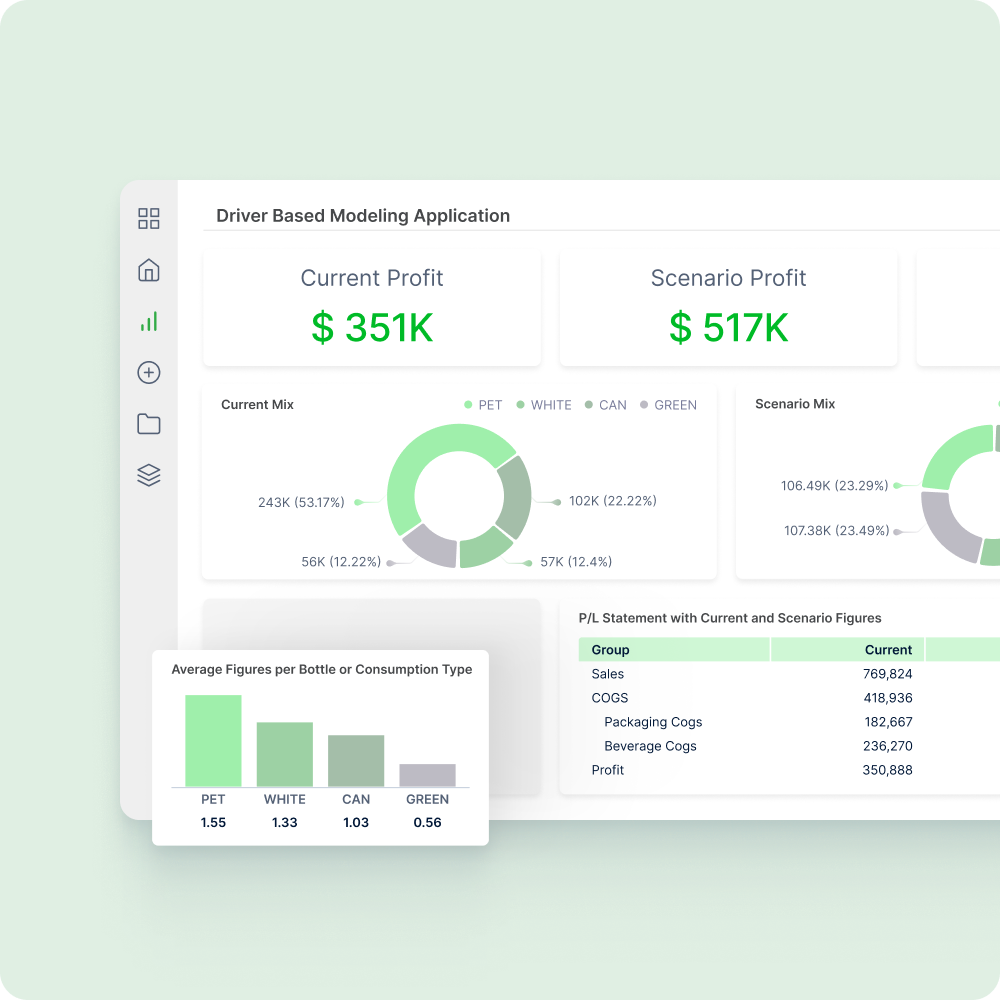Select the Sales row in the table

[x=610, y=673]
